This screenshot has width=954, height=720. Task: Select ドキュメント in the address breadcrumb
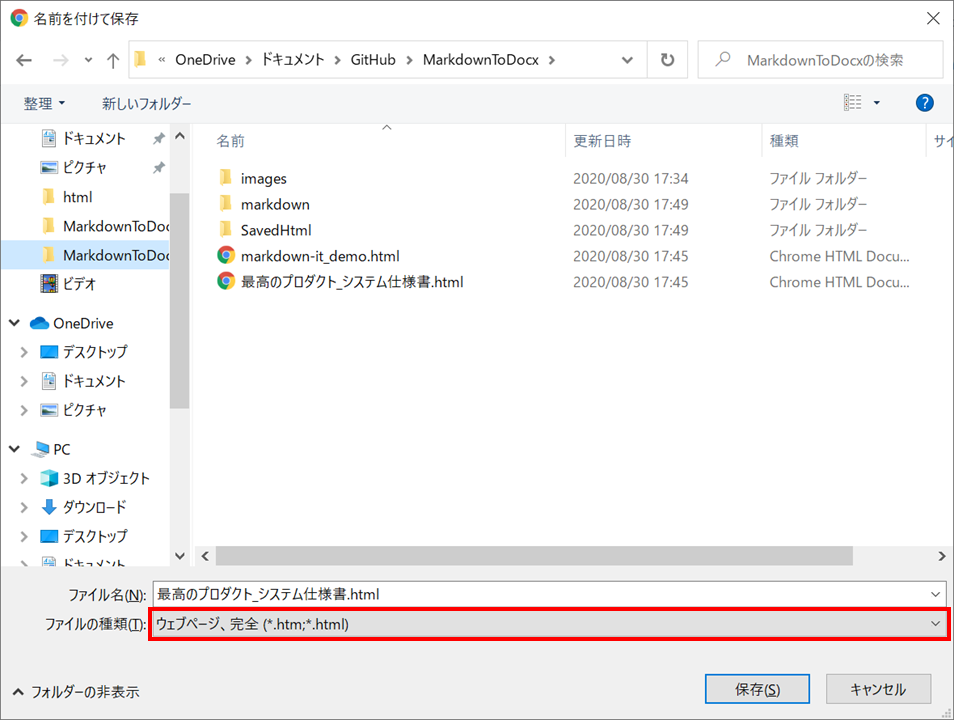click(293, 60)
